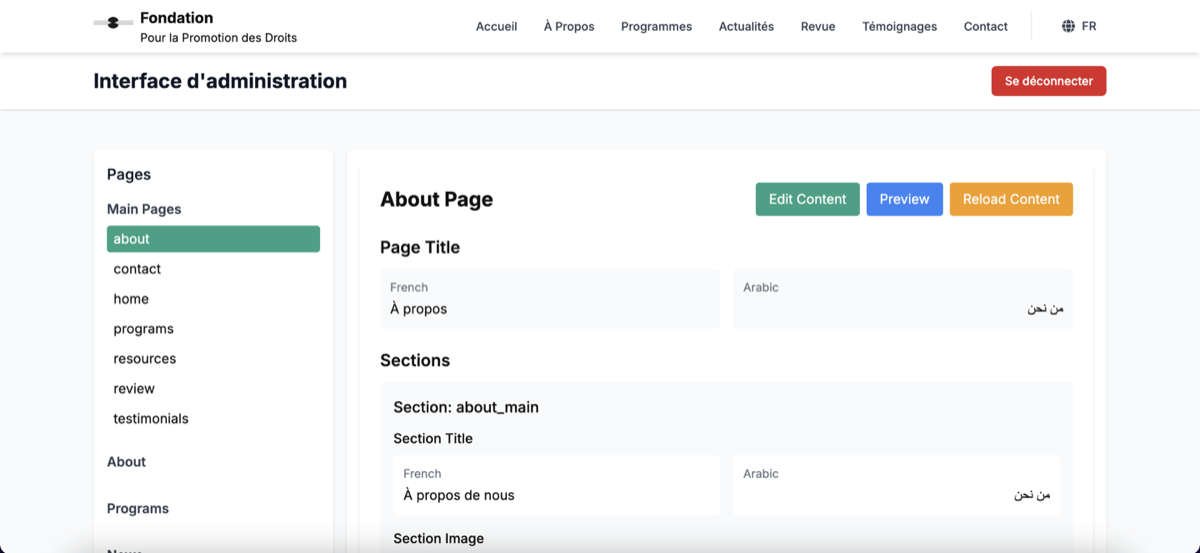Viewport: 1200px width, 553px height.
Task: Click the Contact nav link
Action: [985, 26]
